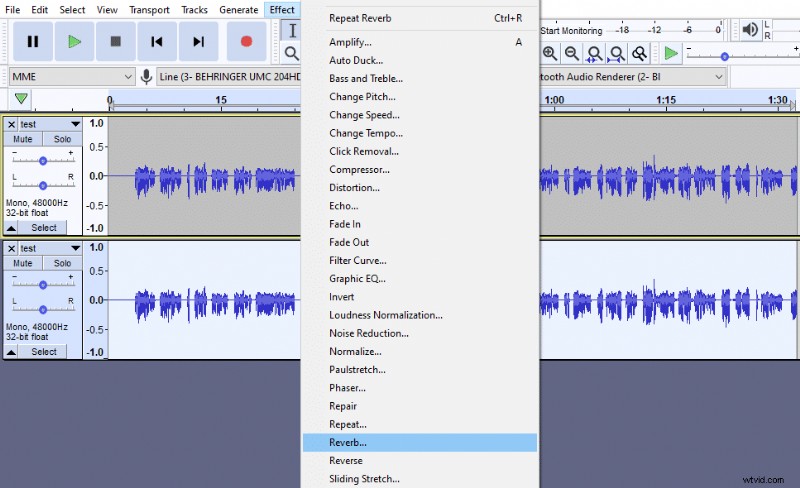Click the green timeline pin playhead icon
Viewport: 800px width, 488px height.
[21, 98]
